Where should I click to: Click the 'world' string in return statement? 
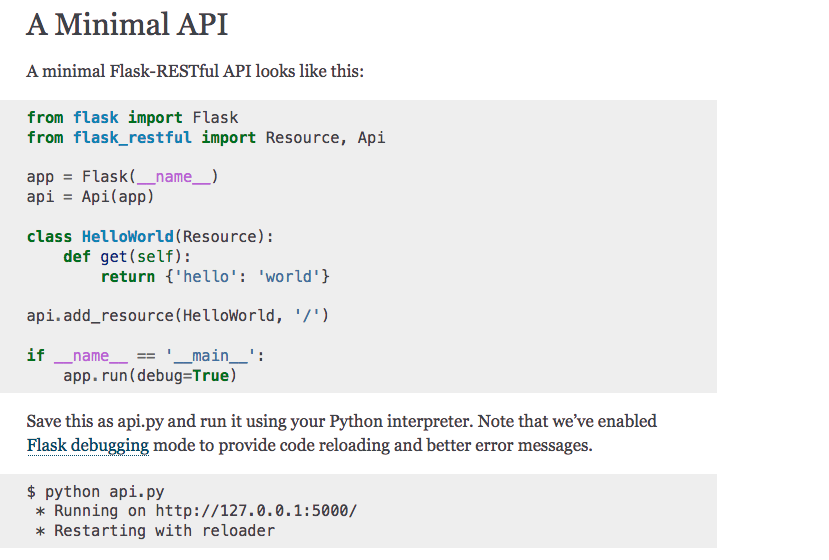(287, 277)
